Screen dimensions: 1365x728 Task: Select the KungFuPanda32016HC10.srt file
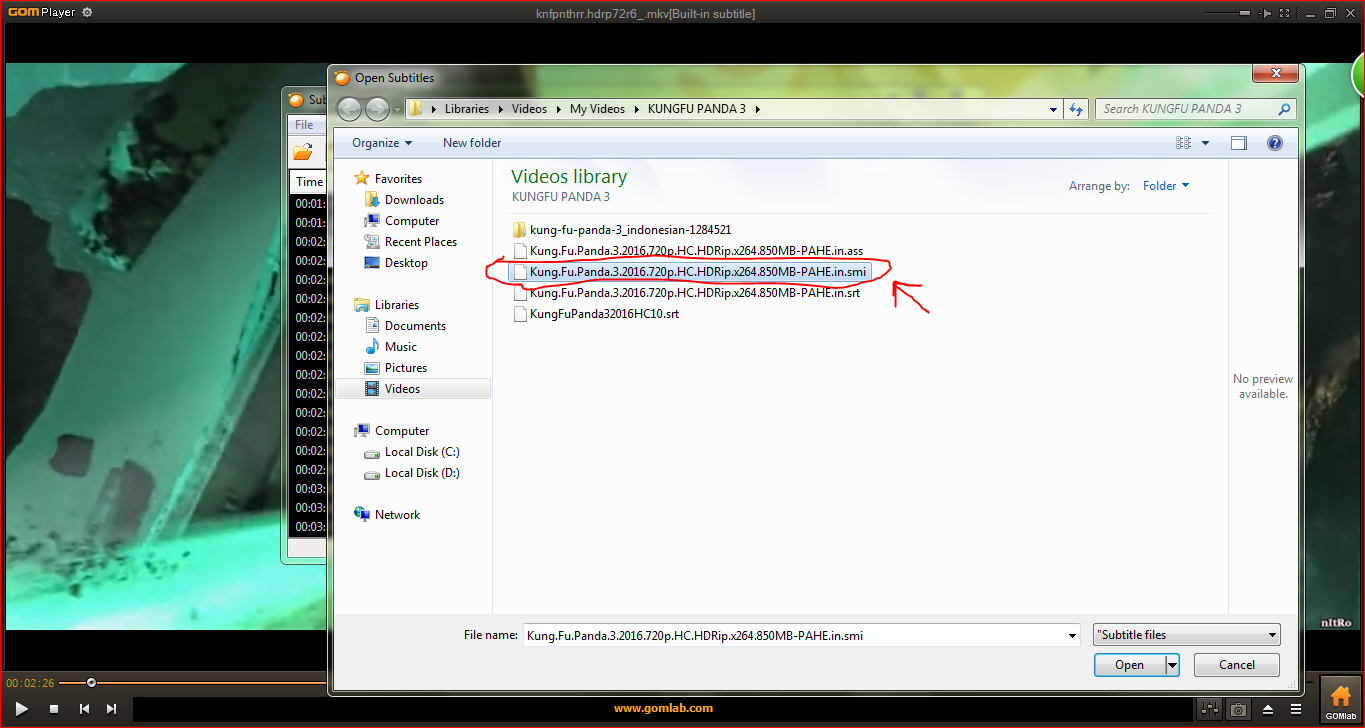[595, 314]
